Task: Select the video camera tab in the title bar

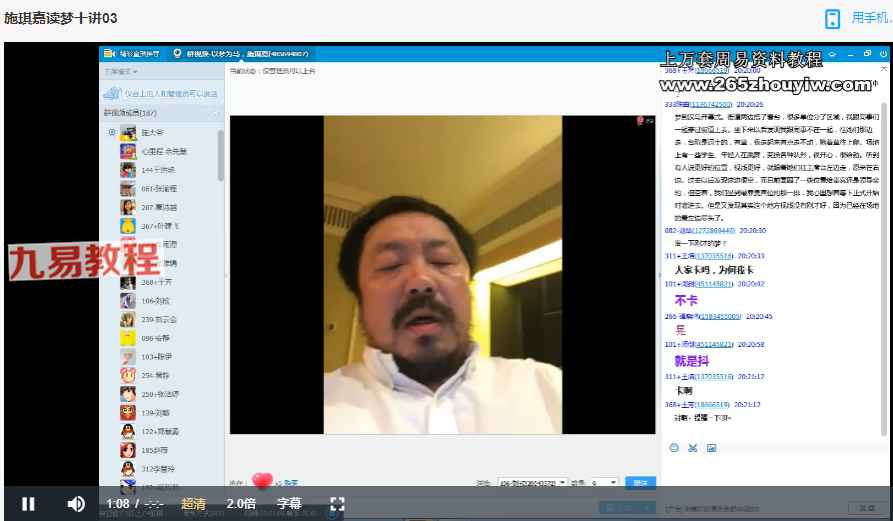Action: [x=132, y=54]
